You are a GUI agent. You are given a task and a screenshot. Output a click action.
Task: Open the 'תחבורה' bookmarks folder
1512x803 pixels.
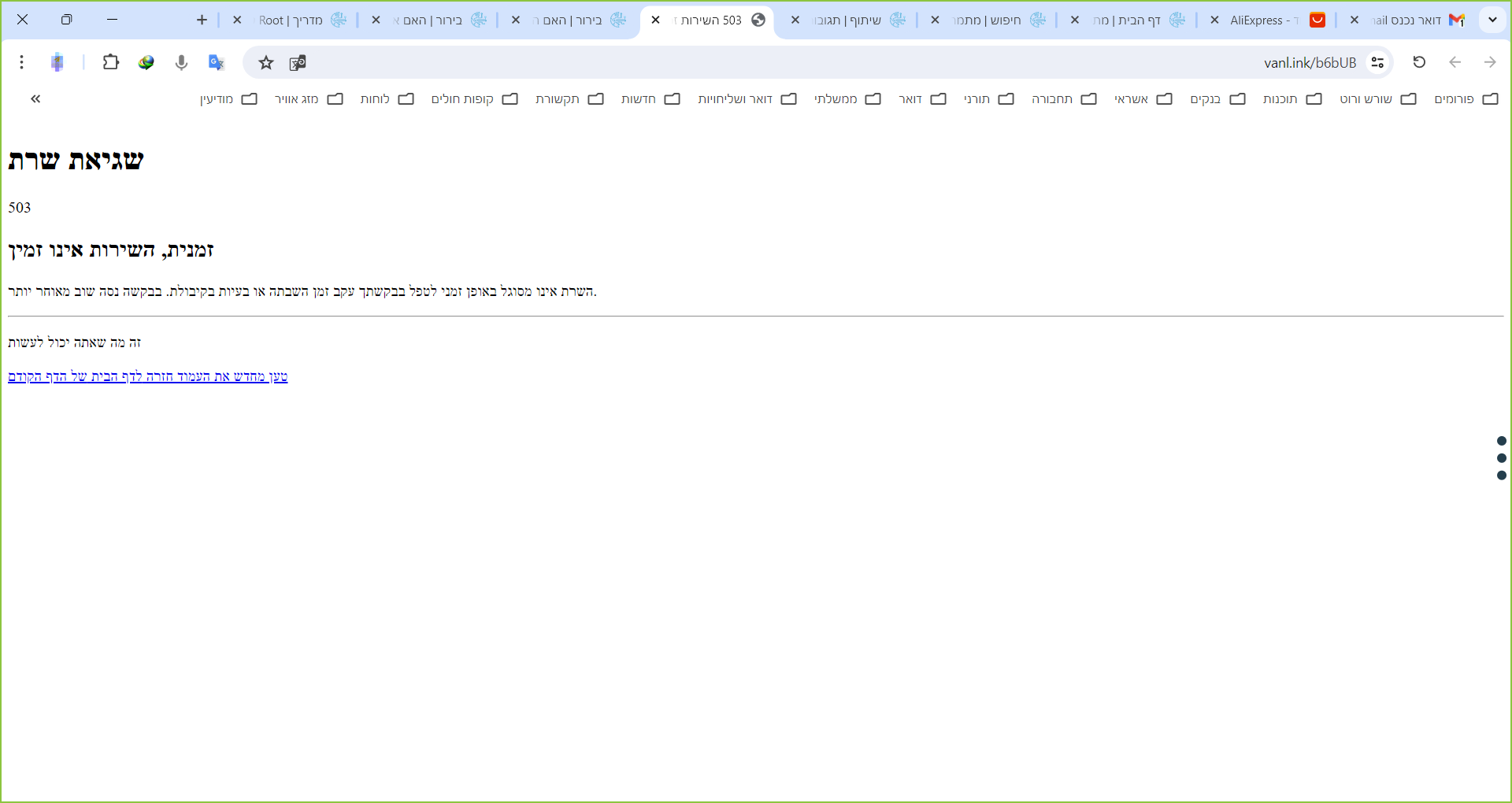pos(1064,99)
